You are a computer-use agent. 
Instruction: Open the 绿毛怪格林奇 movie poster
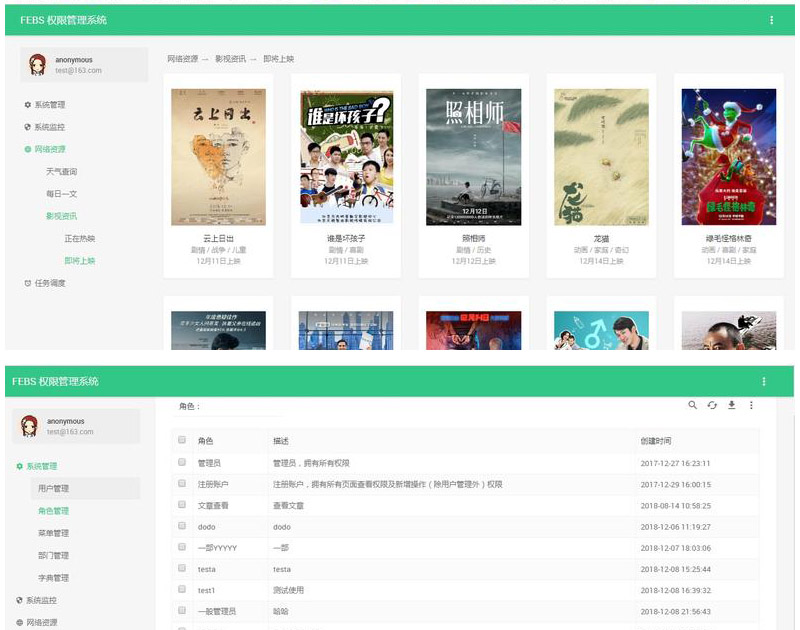[729, 157]
